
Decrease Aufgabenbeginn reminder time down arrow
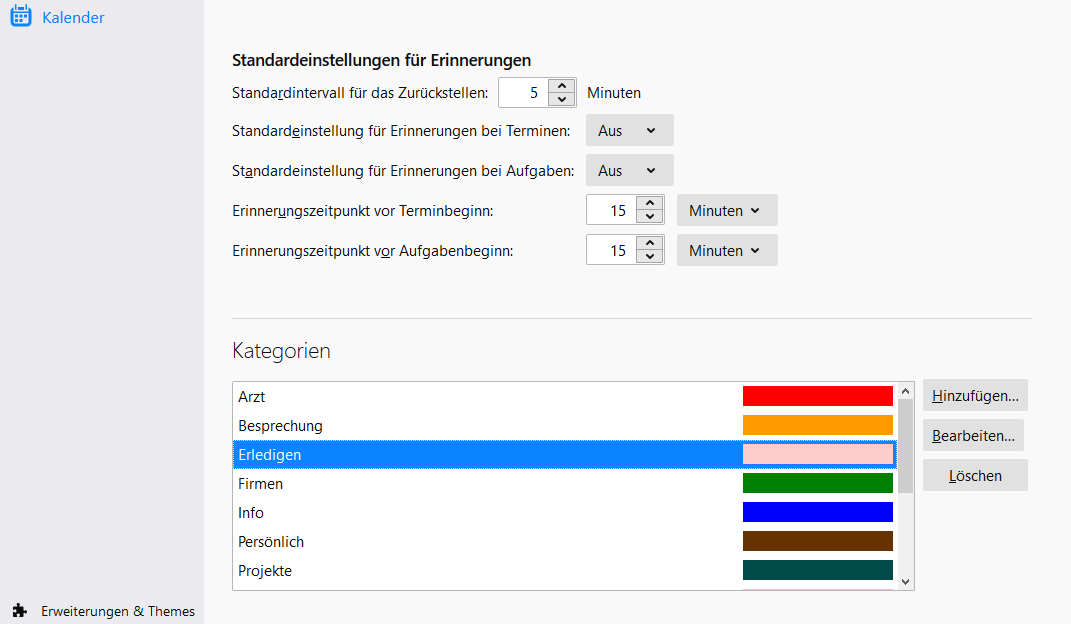(x=651, y=258)
